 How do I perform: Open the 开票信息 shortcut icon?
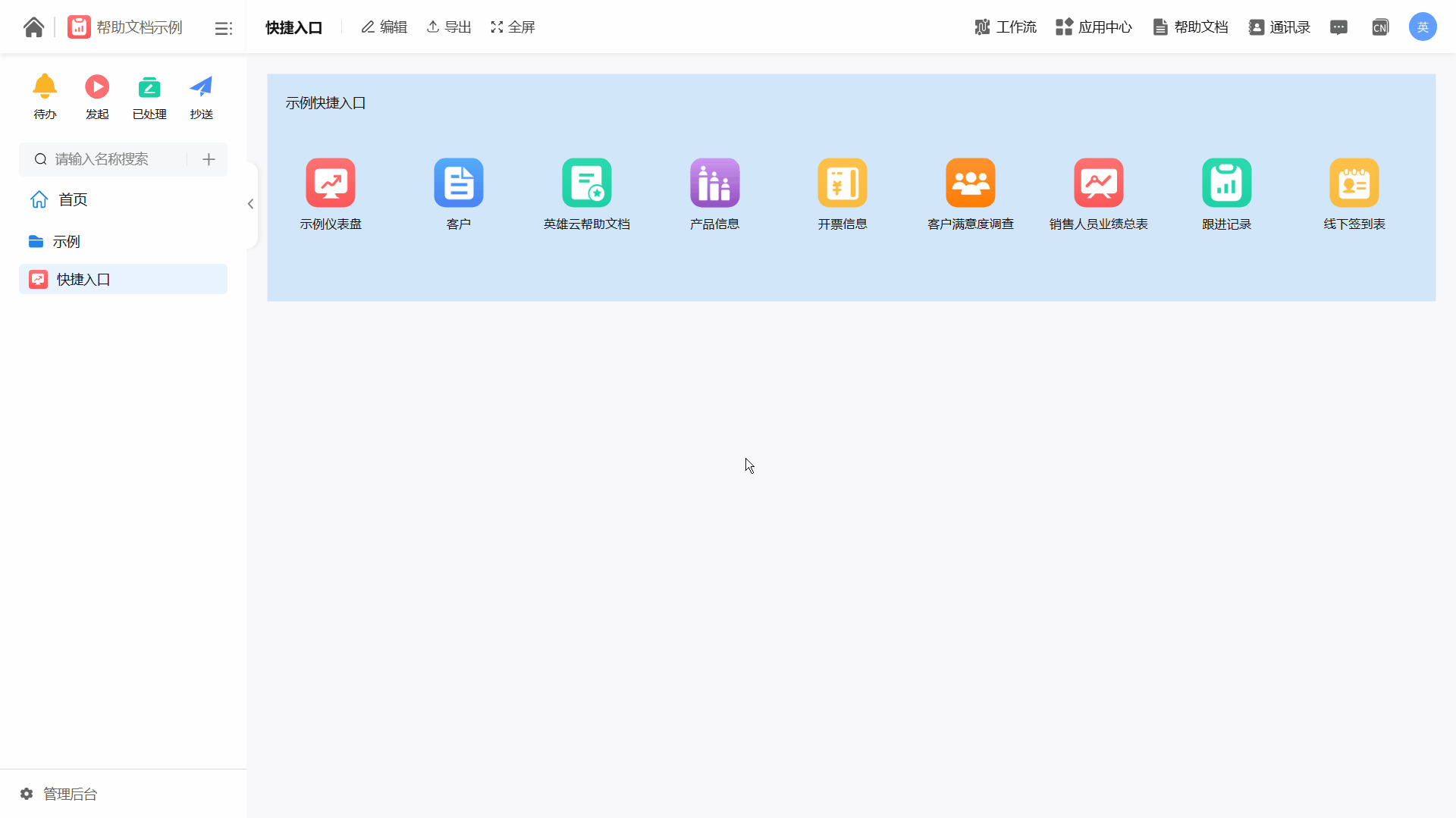843,183
